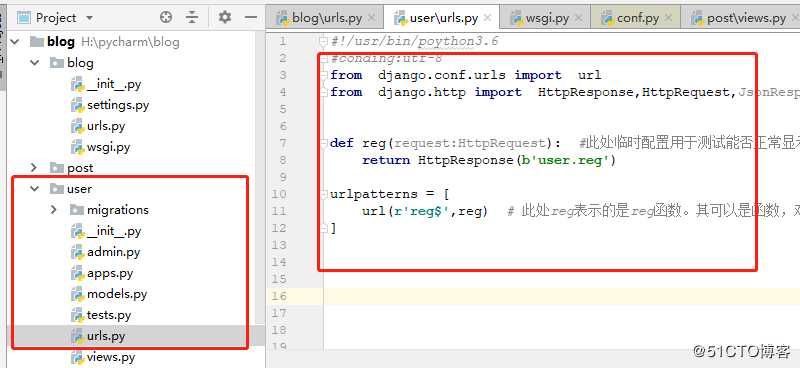Image resolution: width=800 pixels, height=368 pixels.
Task: Open apps.py in the user folder
Action: [110, 273]
